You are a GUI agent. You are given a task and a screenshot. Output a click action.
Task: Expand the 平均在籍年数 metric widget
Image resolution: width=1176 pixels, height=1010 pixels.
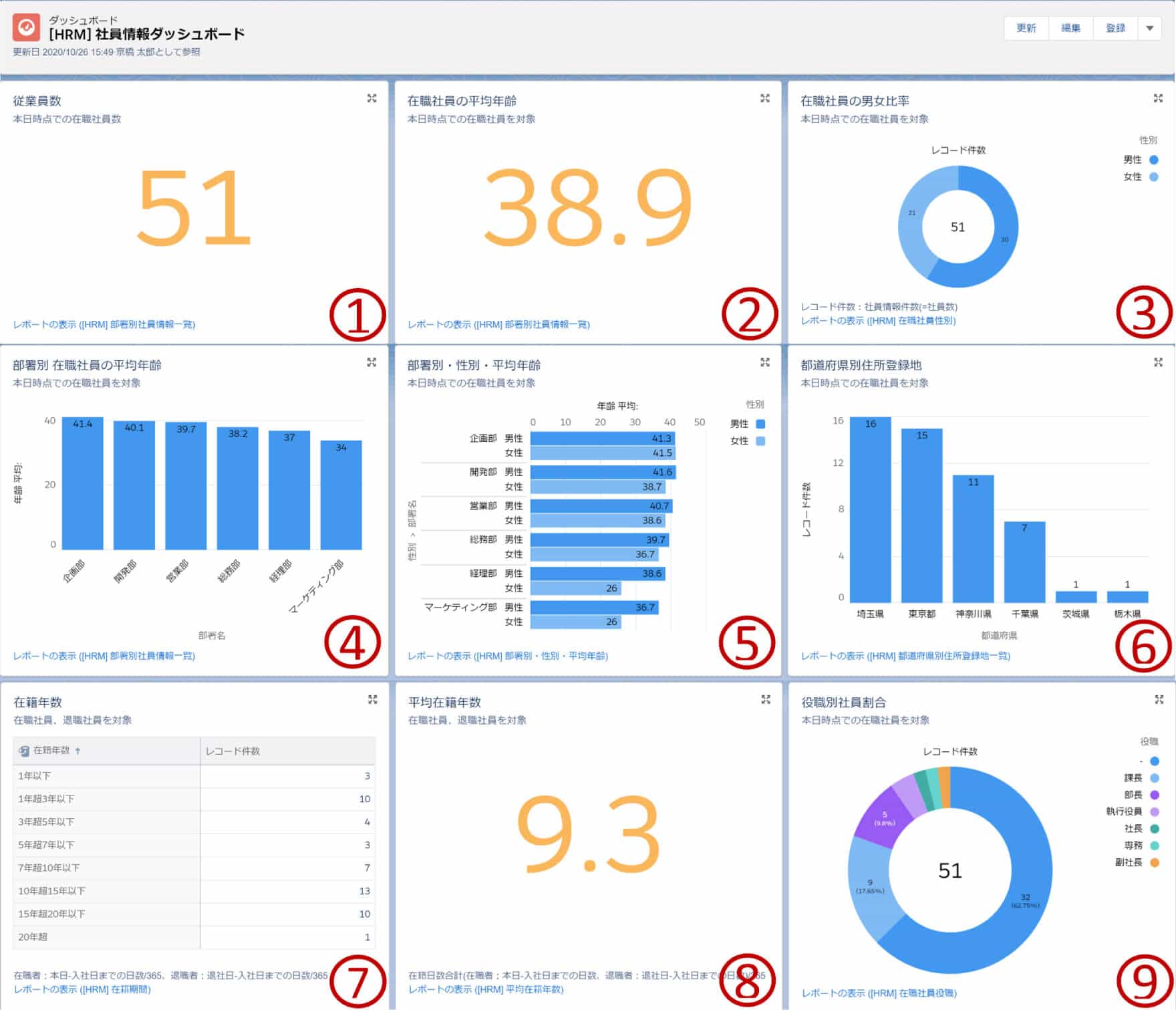pyautogui.click(x=766, y=699)
